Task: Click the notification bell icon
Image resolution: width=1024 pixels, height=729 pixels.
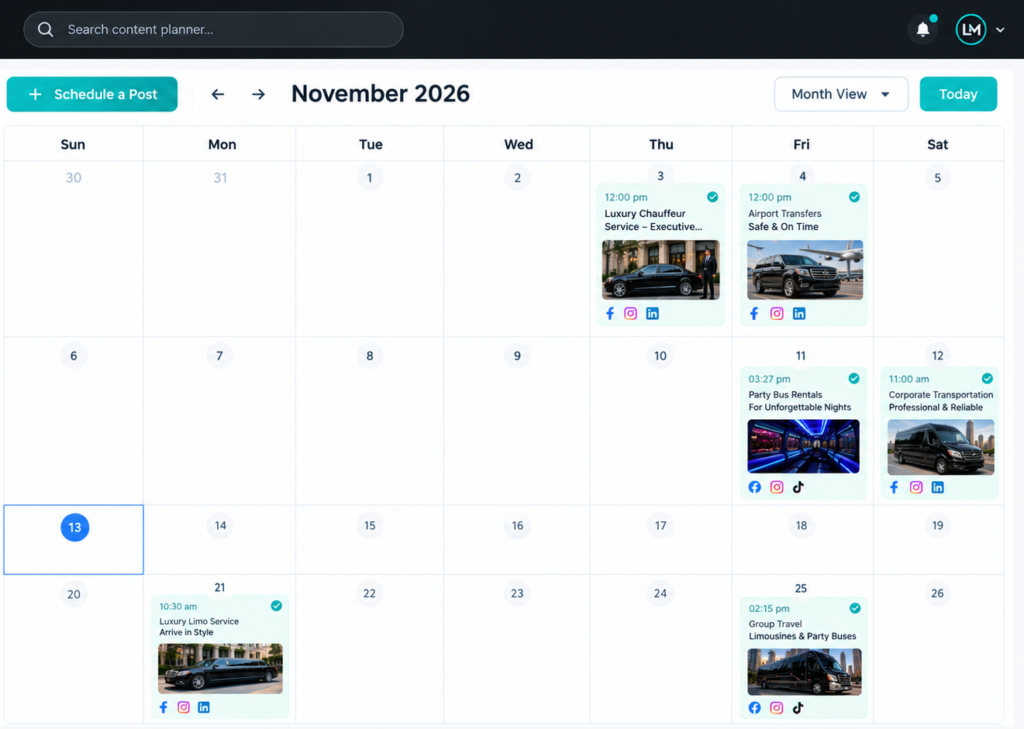Action: [x=923, y=29]
